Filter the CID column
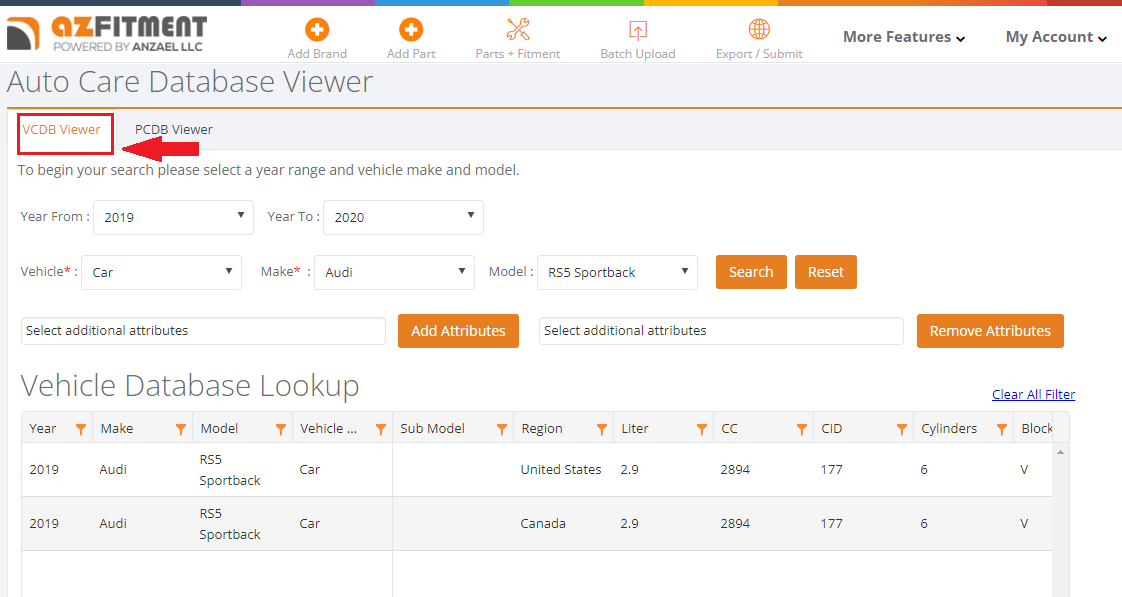This screenshot has height=597, width=1122. 902,429
